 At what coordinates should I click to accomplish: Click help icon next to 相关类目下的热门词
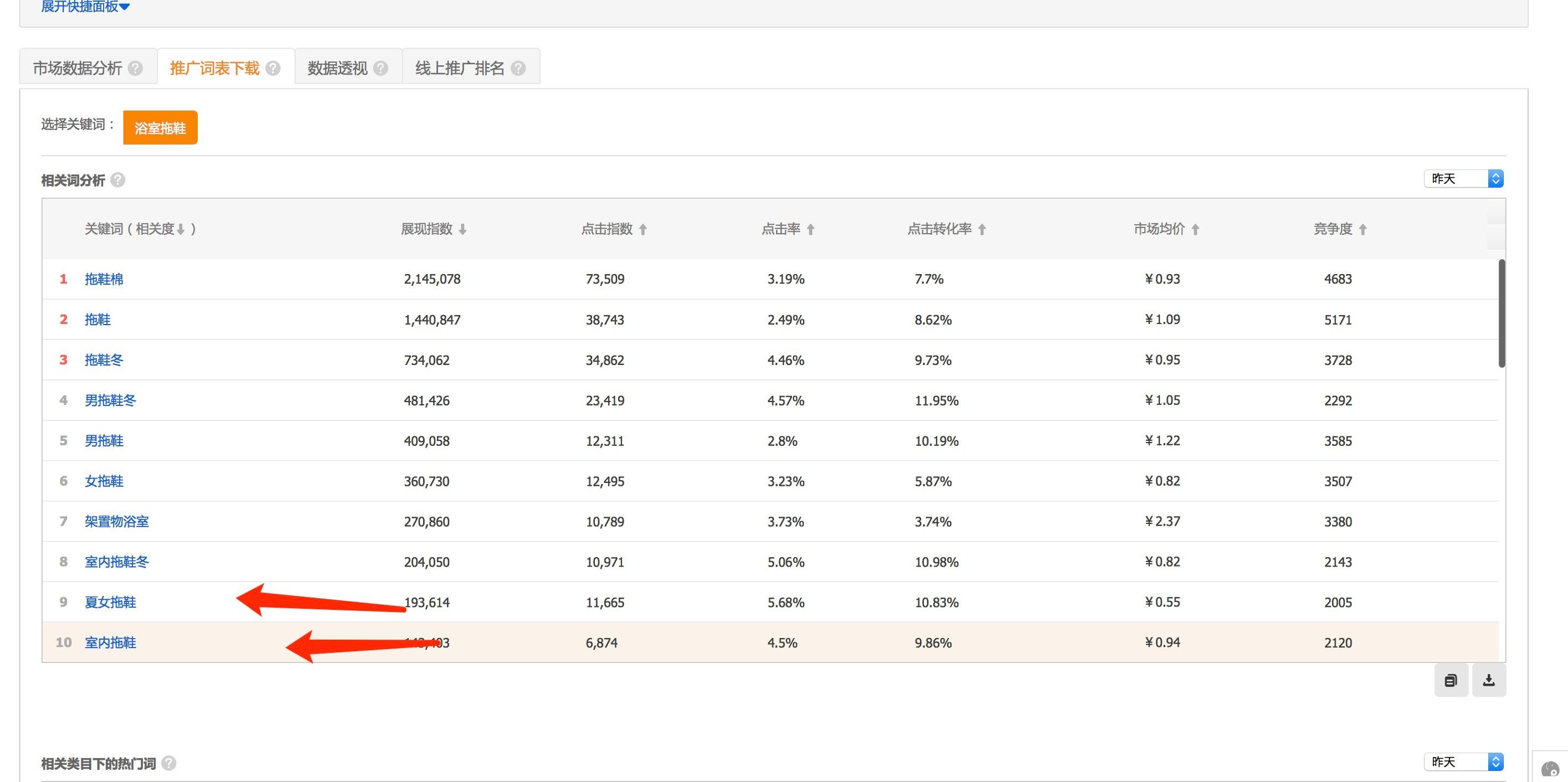point(169,763)
